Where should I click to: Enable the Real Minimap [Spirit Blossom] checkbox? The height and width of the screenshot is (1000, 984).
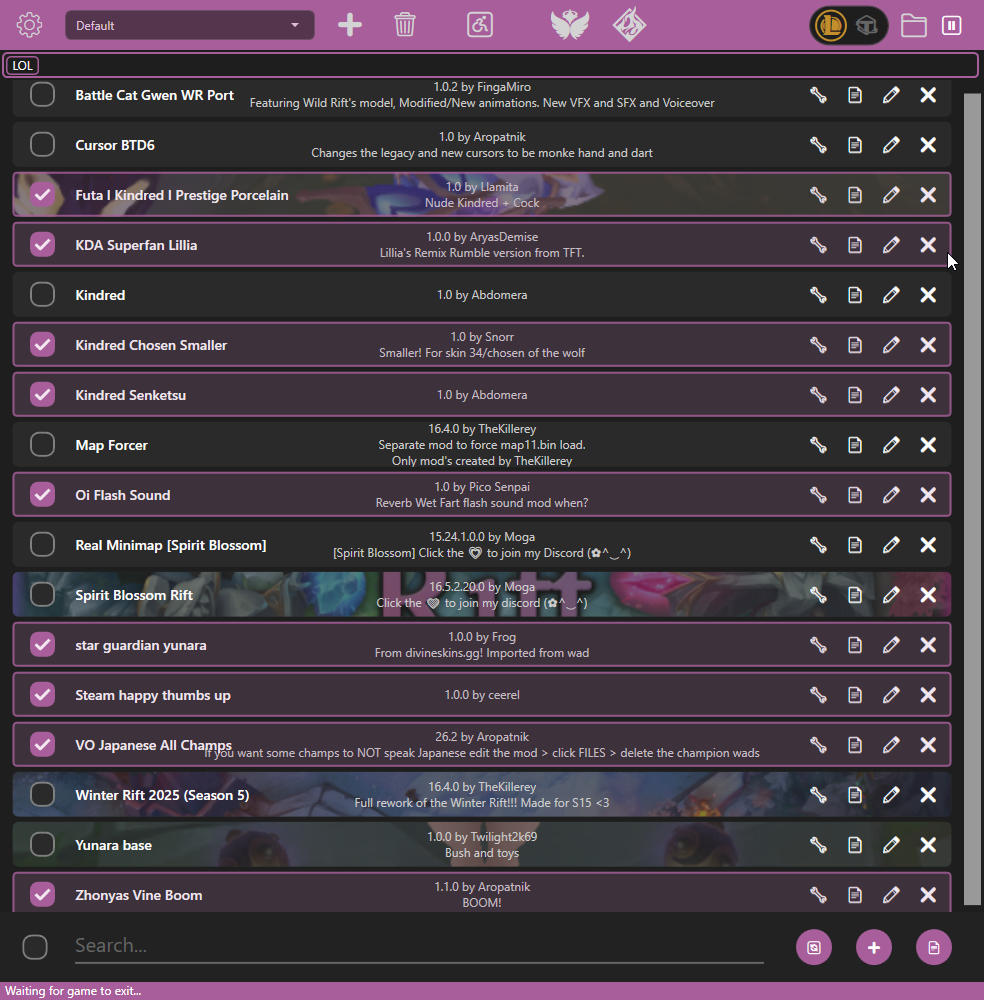42,545
